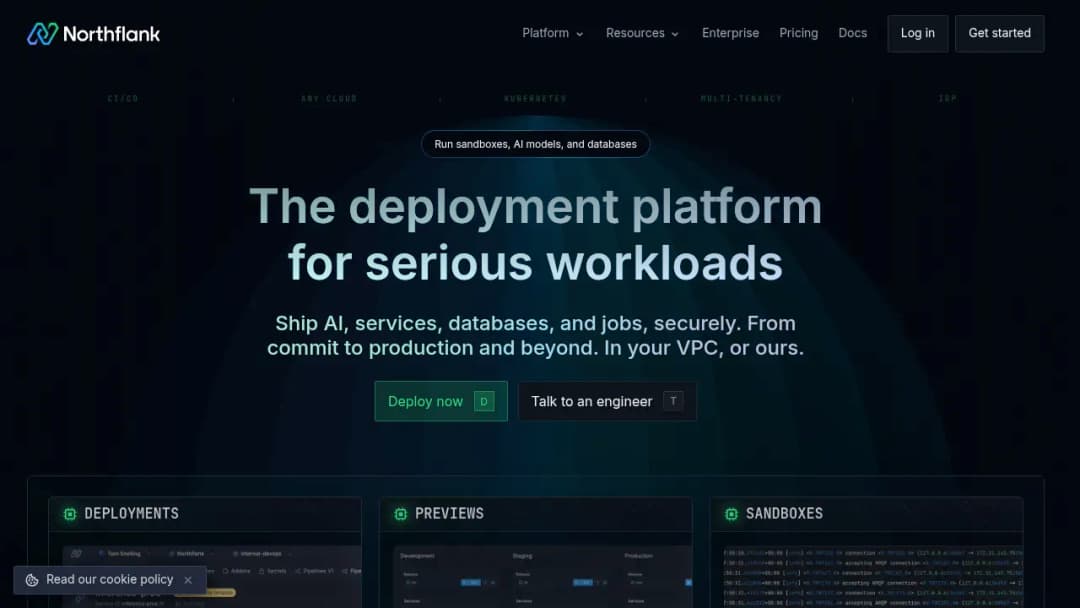Viewport: 1080px width, 608px height.
Task: Click the chip icon beside SANDBOXES
Action: pos(731,514)
